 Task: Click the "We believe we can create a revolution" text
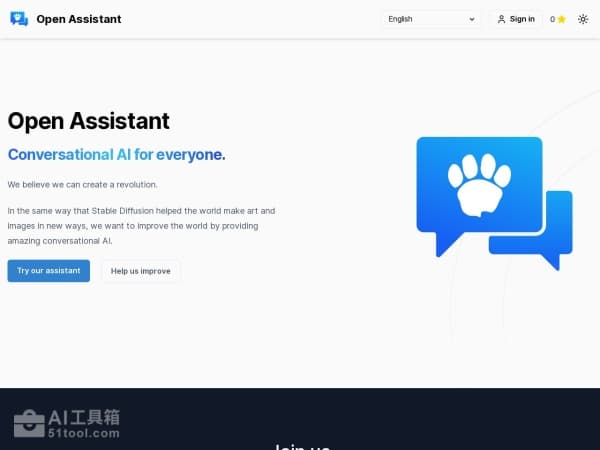pos(82,185)
